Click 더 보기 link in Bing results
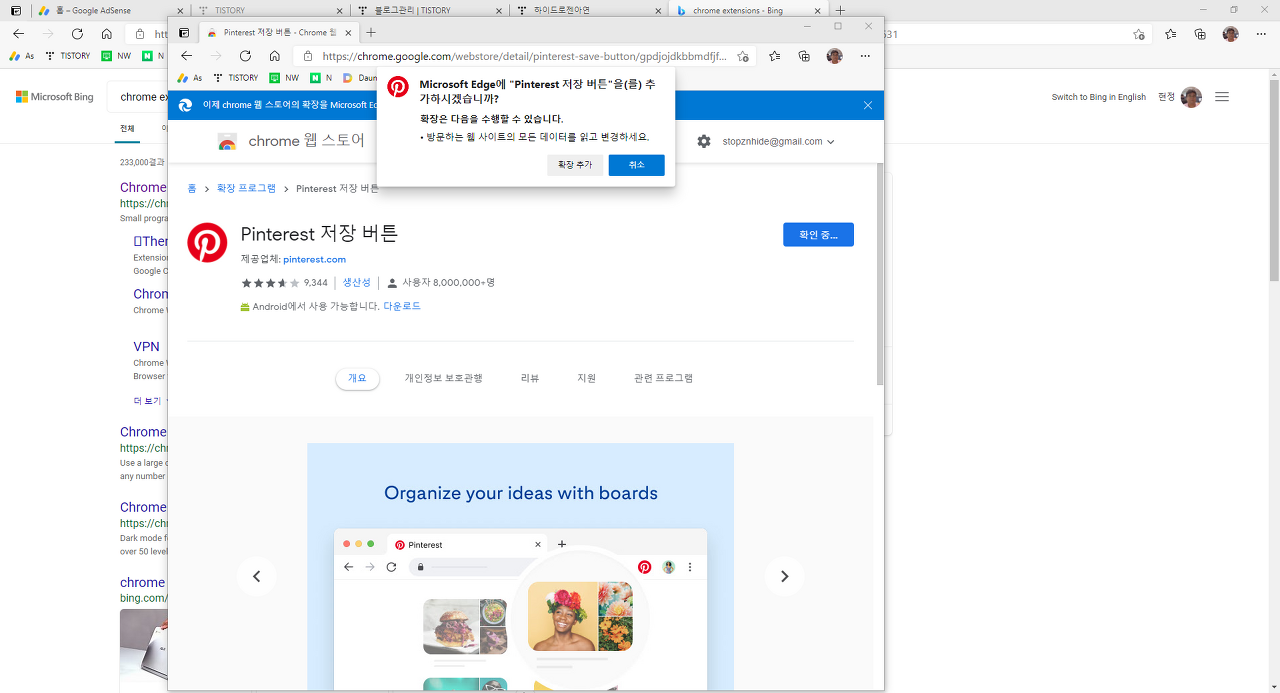The width and height of the screenshot is (1280, 693). 147,401
